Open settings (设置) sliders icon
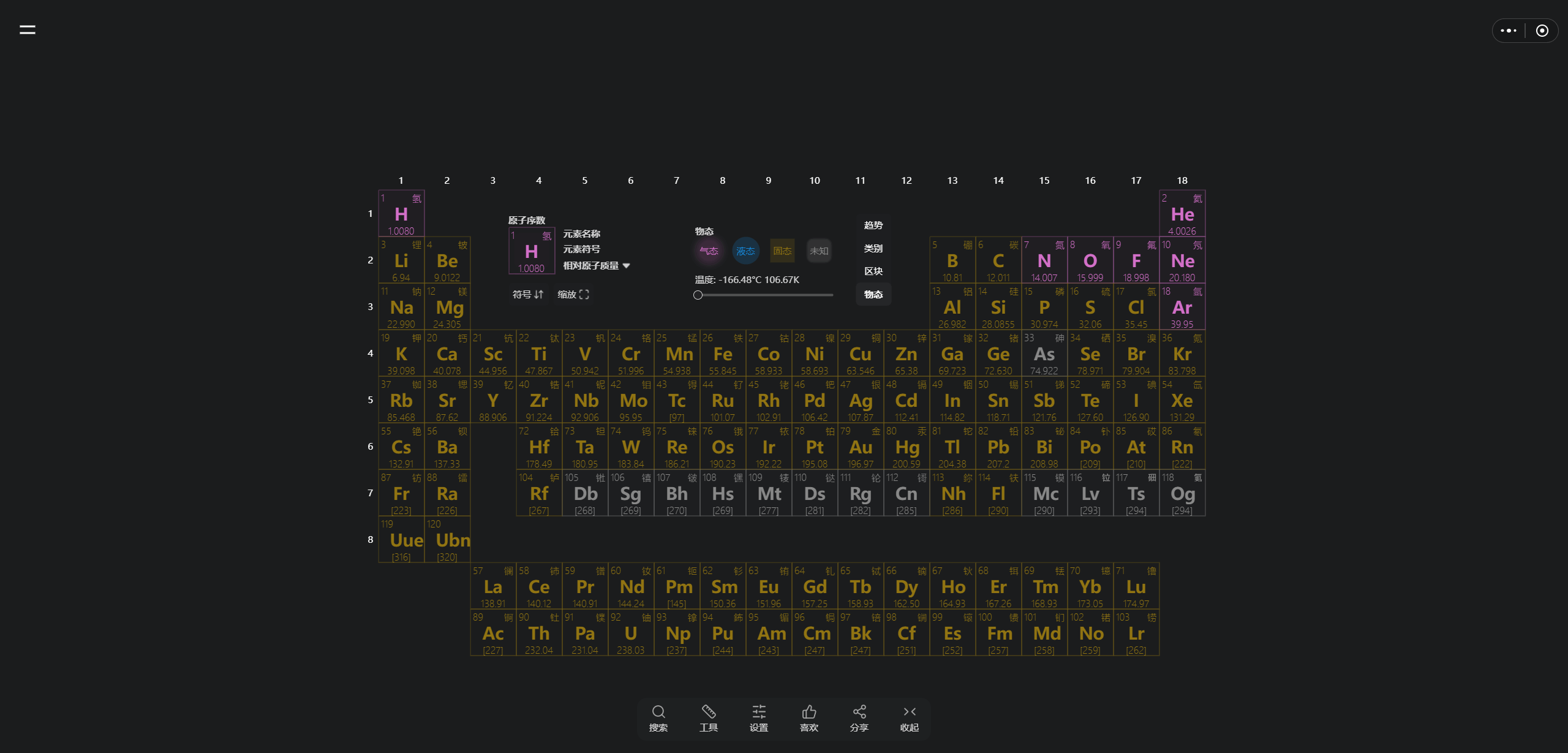 click(759, 712)
